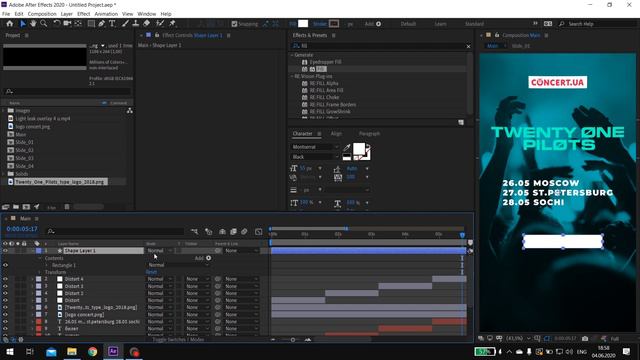Hide the logo concert.png layer eye toggle
Viewport: 640px width, 360px height.
point(5,314)
